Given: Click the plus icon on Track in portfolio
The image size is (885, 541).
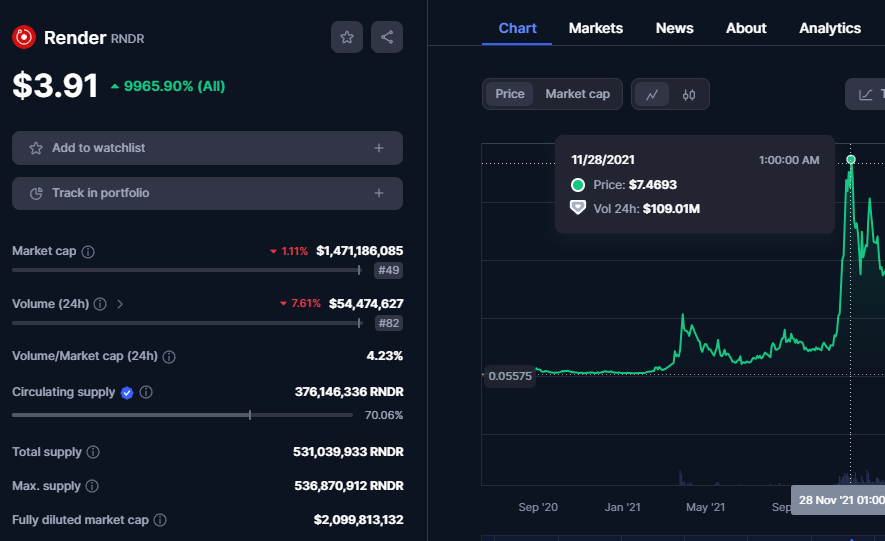Looking at the screenshot, I should [x=379, y=193].
